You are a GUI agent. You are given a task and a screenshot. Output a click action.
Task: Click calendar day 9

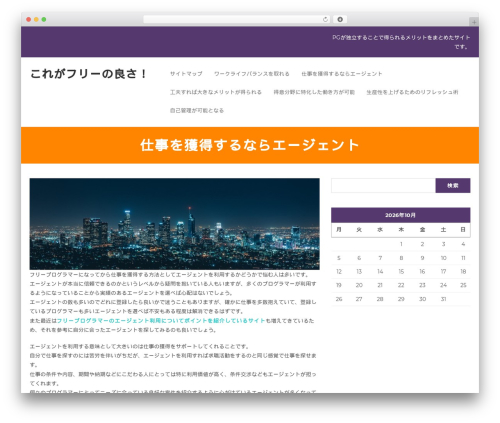422,258
